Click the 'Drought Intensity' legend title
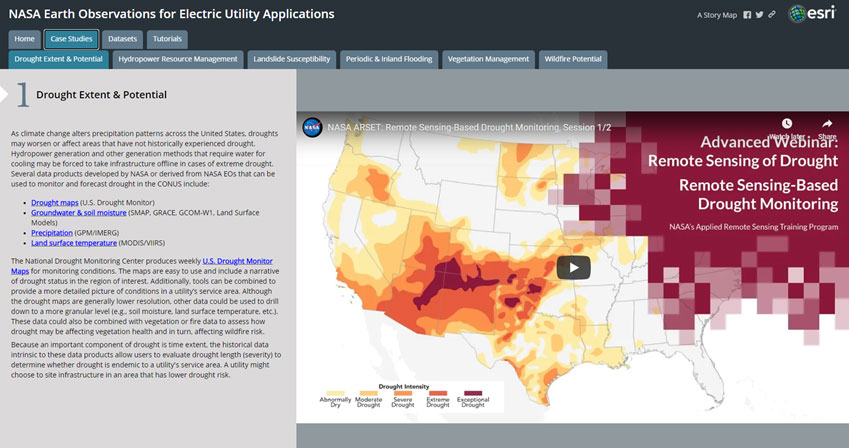This screenshot has width=849, height=448. (404, 386)
